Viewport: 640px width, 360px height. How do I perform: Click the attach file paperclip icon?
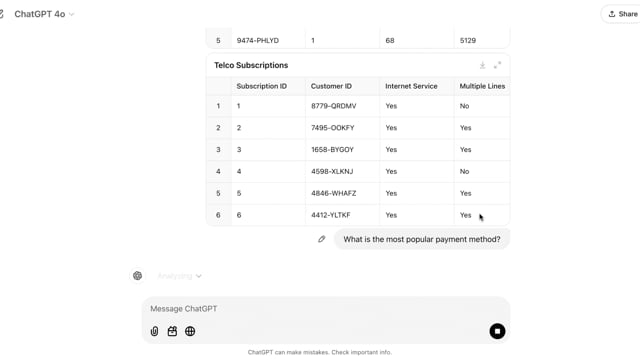154,331
